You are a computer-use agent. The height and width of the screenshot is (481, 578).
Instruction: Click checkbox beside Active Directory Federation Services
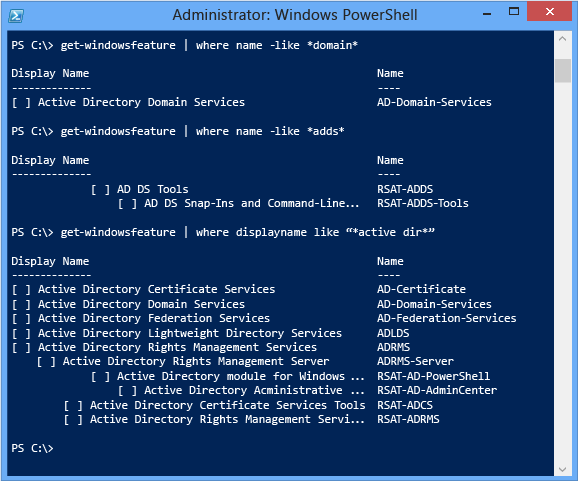21,319
